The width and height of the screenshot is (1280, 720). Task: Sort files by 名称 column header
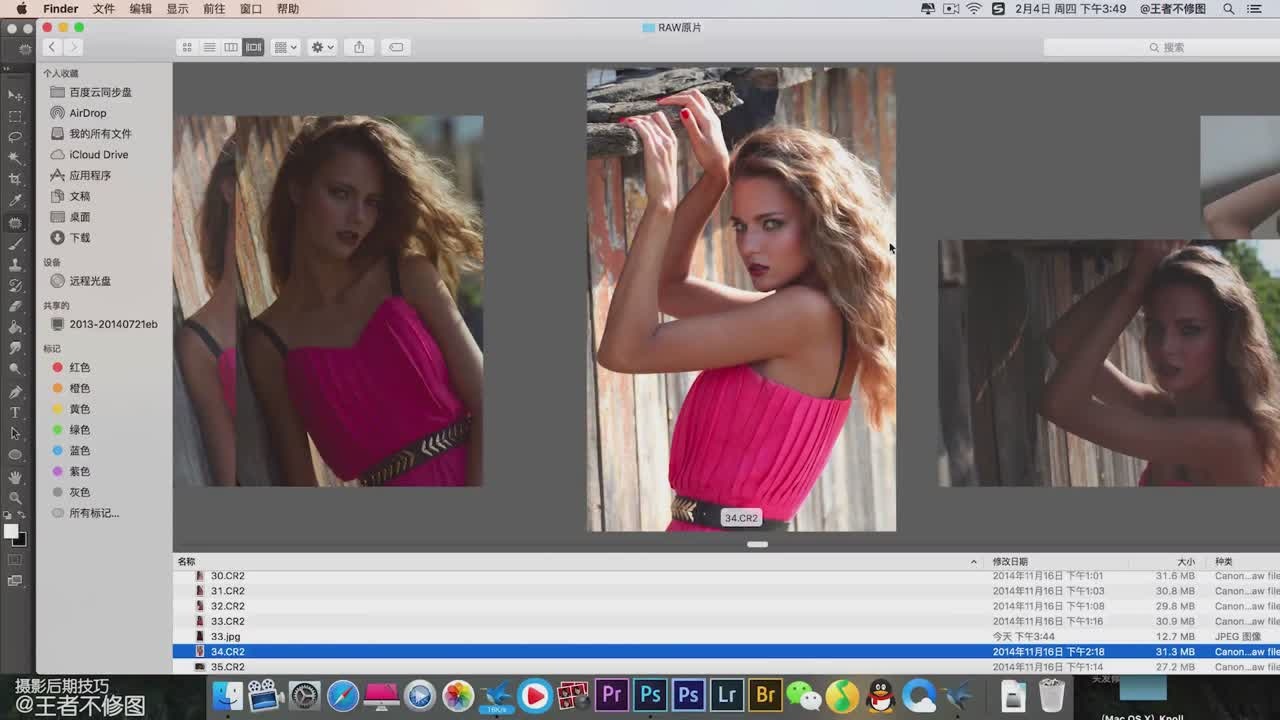pos(580,562)
